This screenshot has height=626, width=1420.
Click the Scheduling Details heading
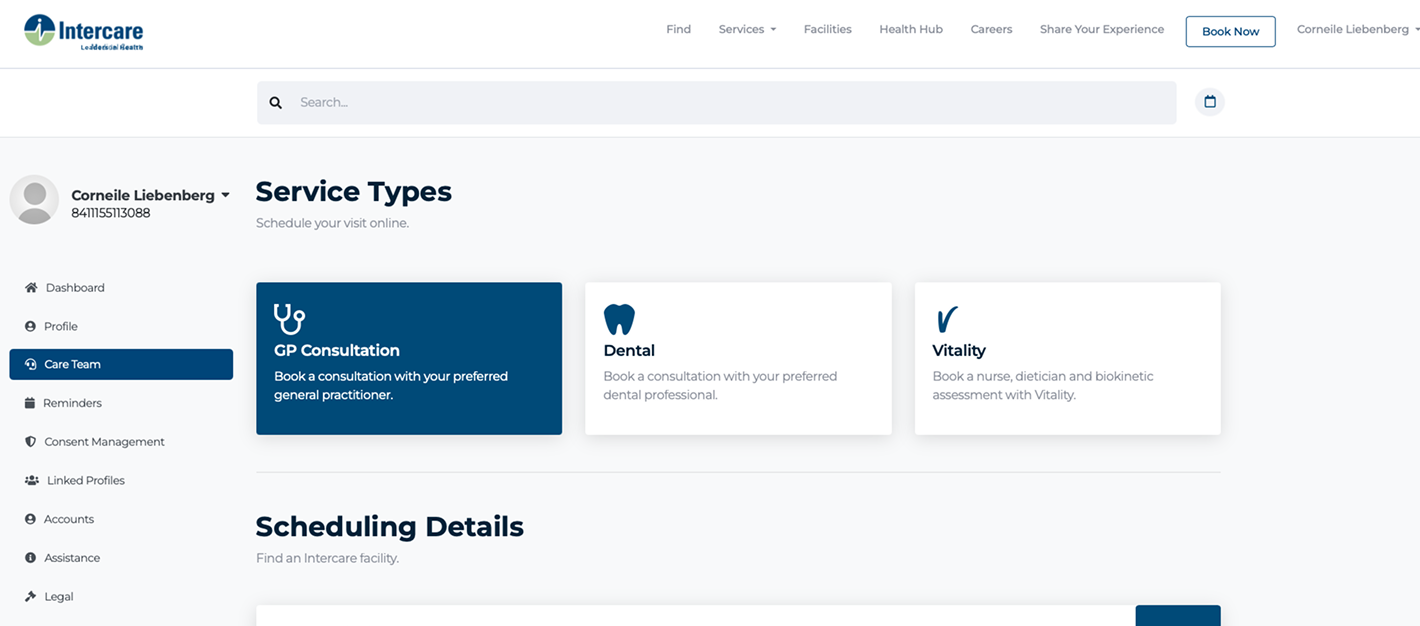[x=390, y=526]
